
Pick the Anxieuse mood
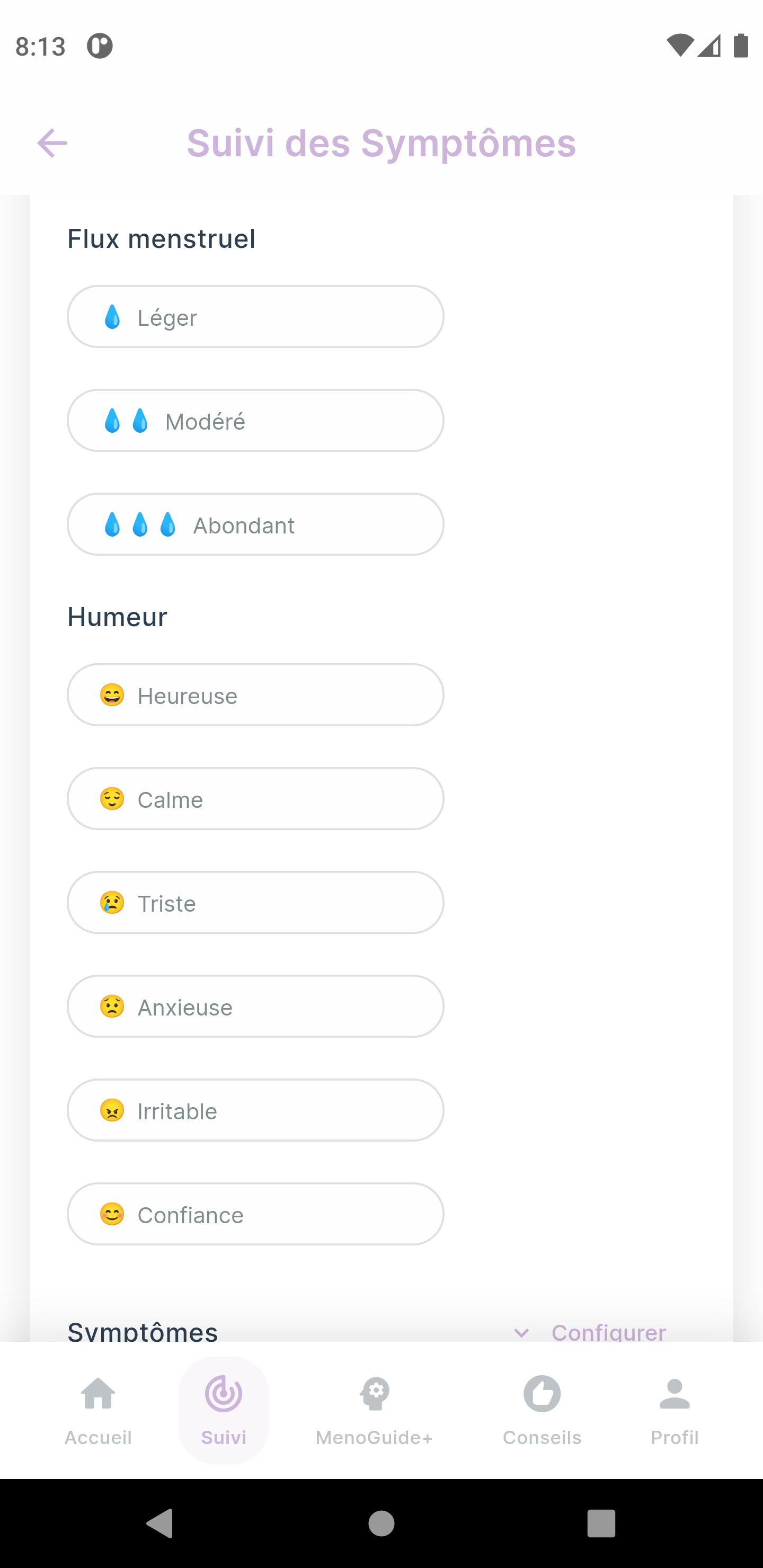coord(255,1007)
